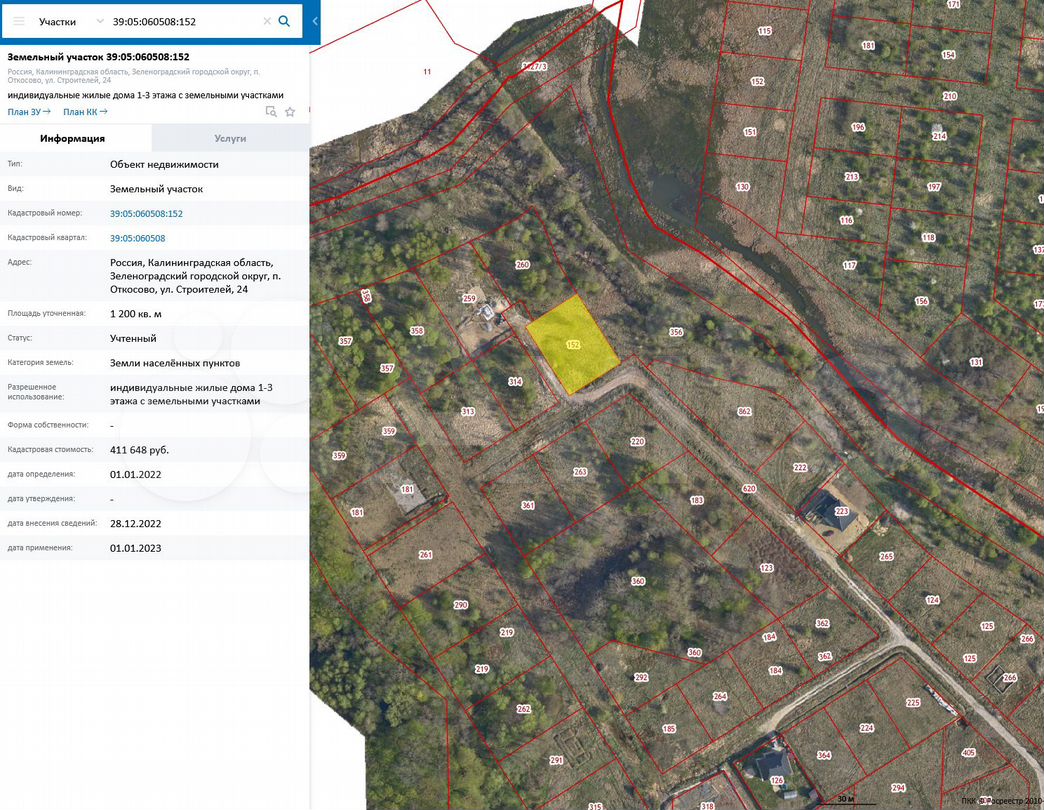Click the locate-object-on-map icon
The height and width of the screenshot is (810, 1044).
coord(271,112)
